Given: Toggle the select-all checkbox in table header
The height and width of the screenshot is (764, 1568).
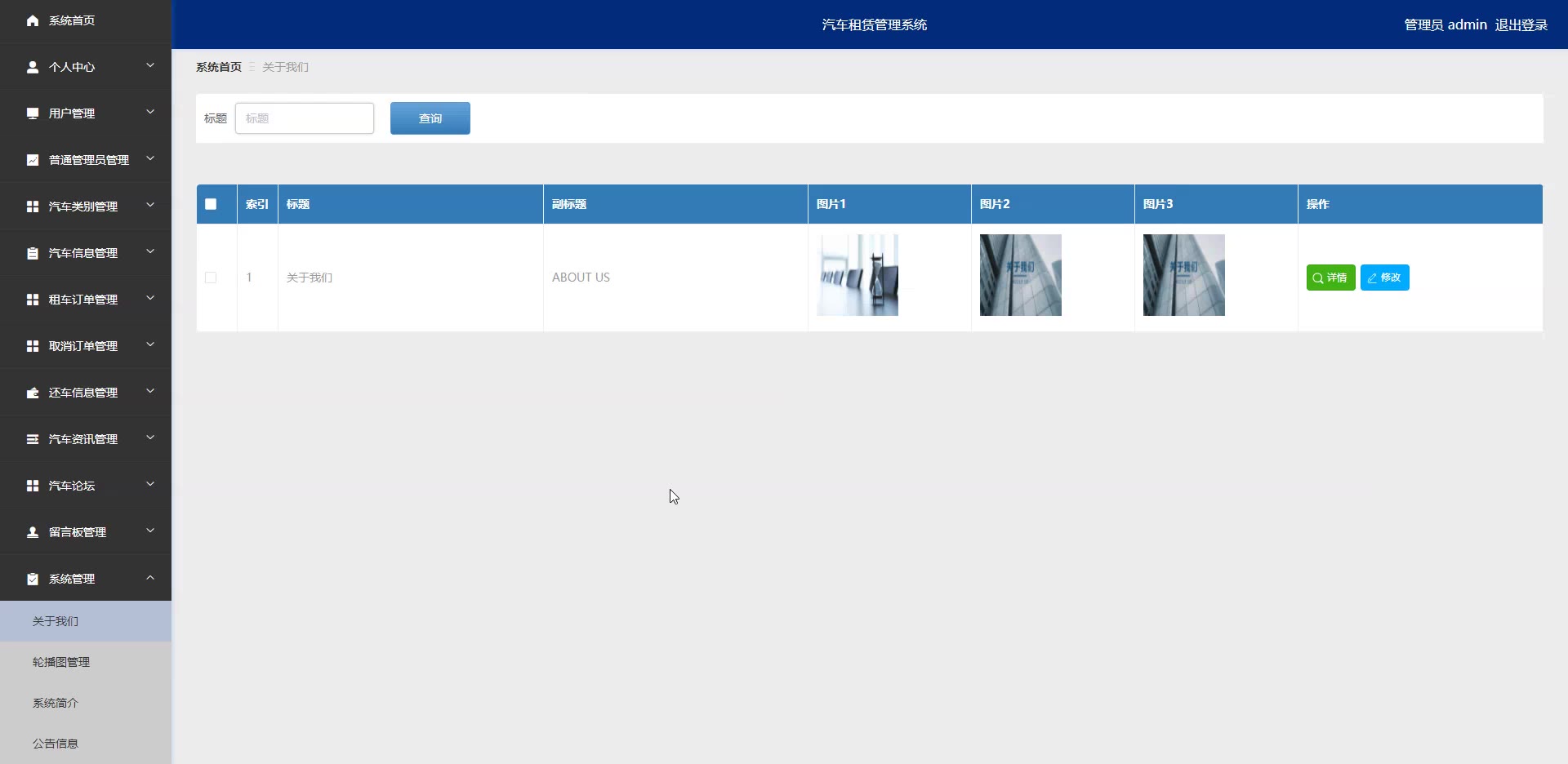Looking at the screenshot, I should [x=211, y=204].
